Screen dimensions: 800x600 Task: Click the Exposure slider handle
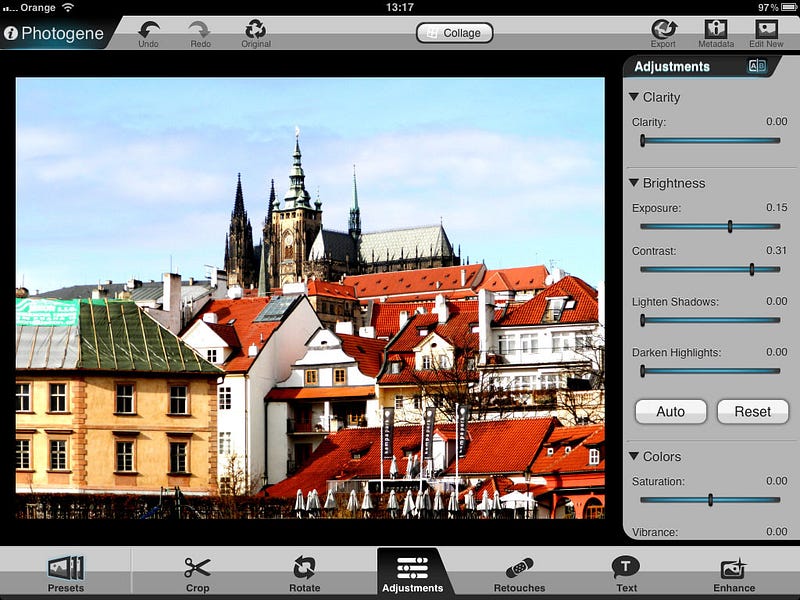coord(730,227)
